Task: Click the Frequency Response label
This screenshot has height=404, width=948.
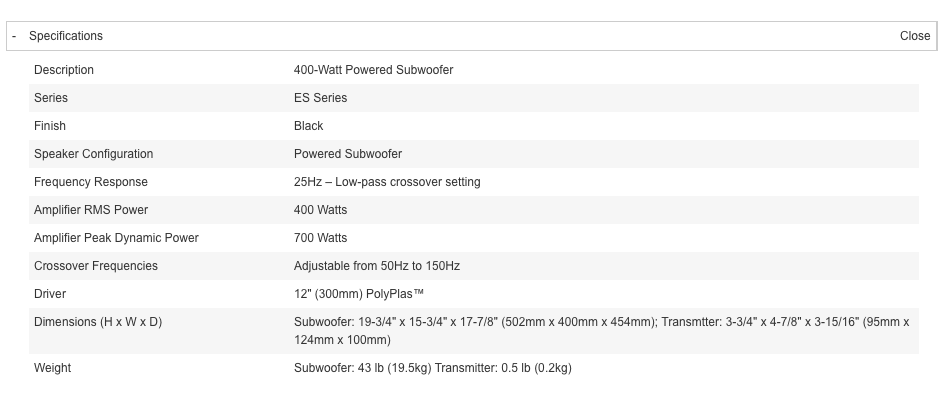Action: click(x=91, y=182)
